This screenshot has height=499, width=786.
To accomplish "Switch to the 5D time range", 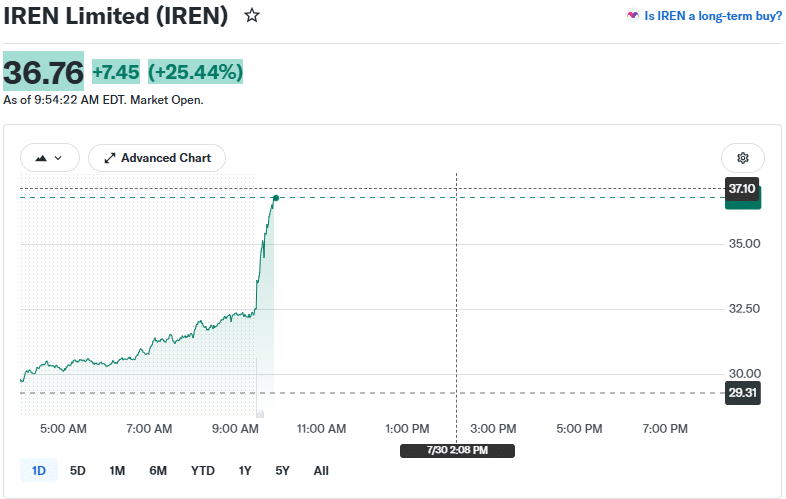I will point(78,470).
